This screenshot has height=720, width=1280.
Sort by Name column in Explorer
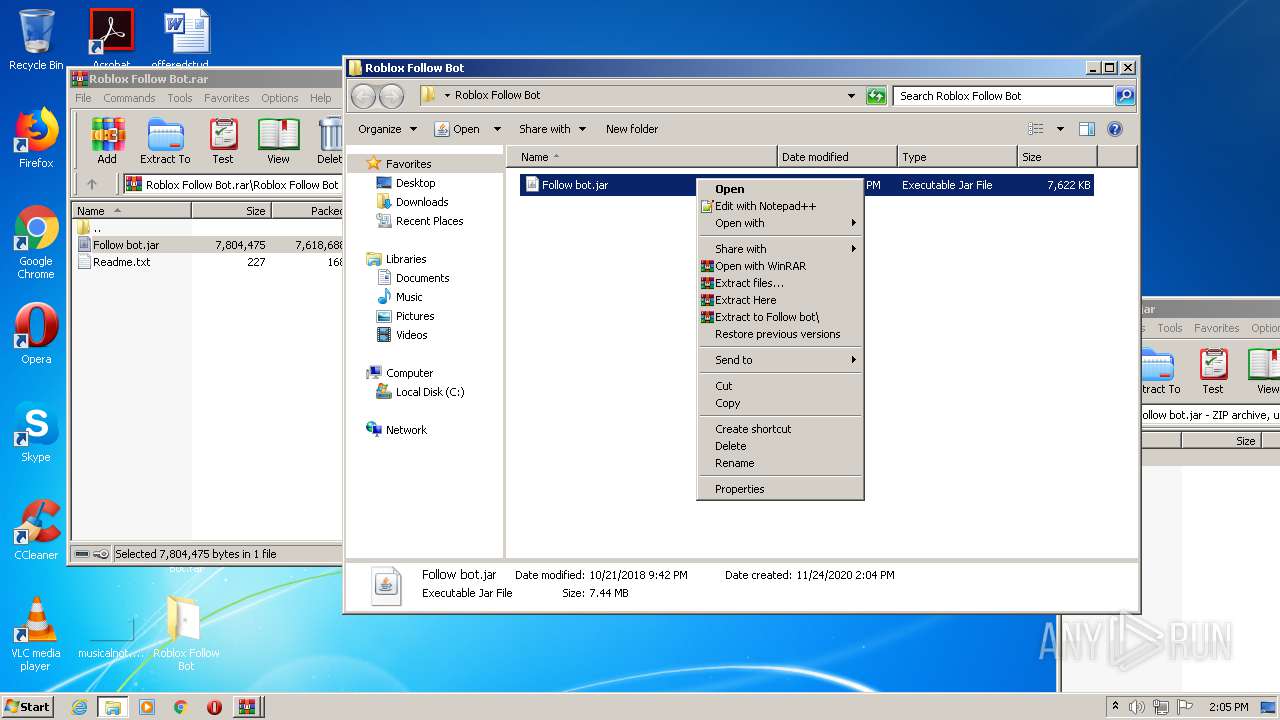tap(642, 157)
